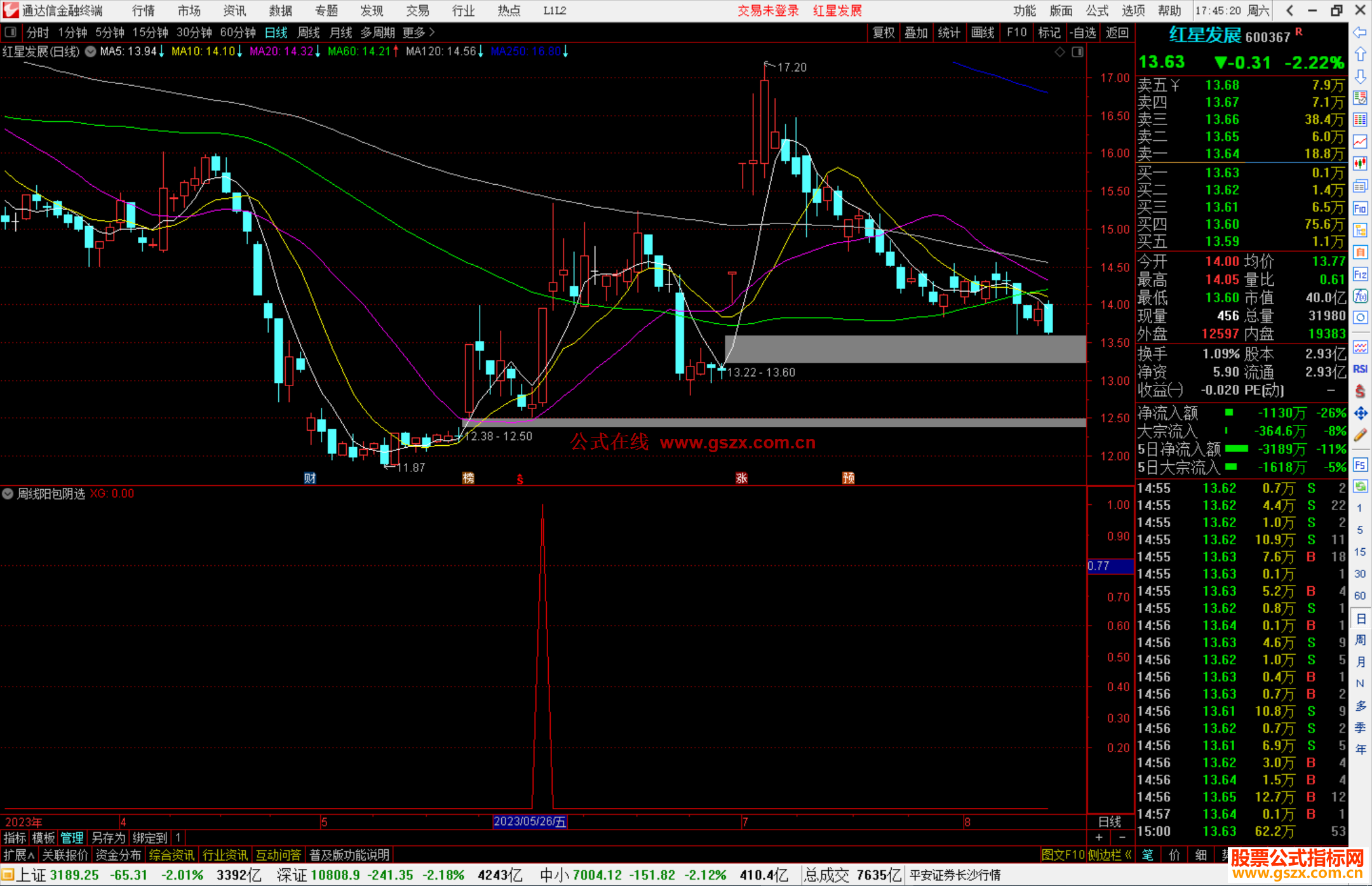Image resolution: width=1372 pixels, height=886 pixels.
Task: Open the 统计 statistics menu
Action: point(949,32)
